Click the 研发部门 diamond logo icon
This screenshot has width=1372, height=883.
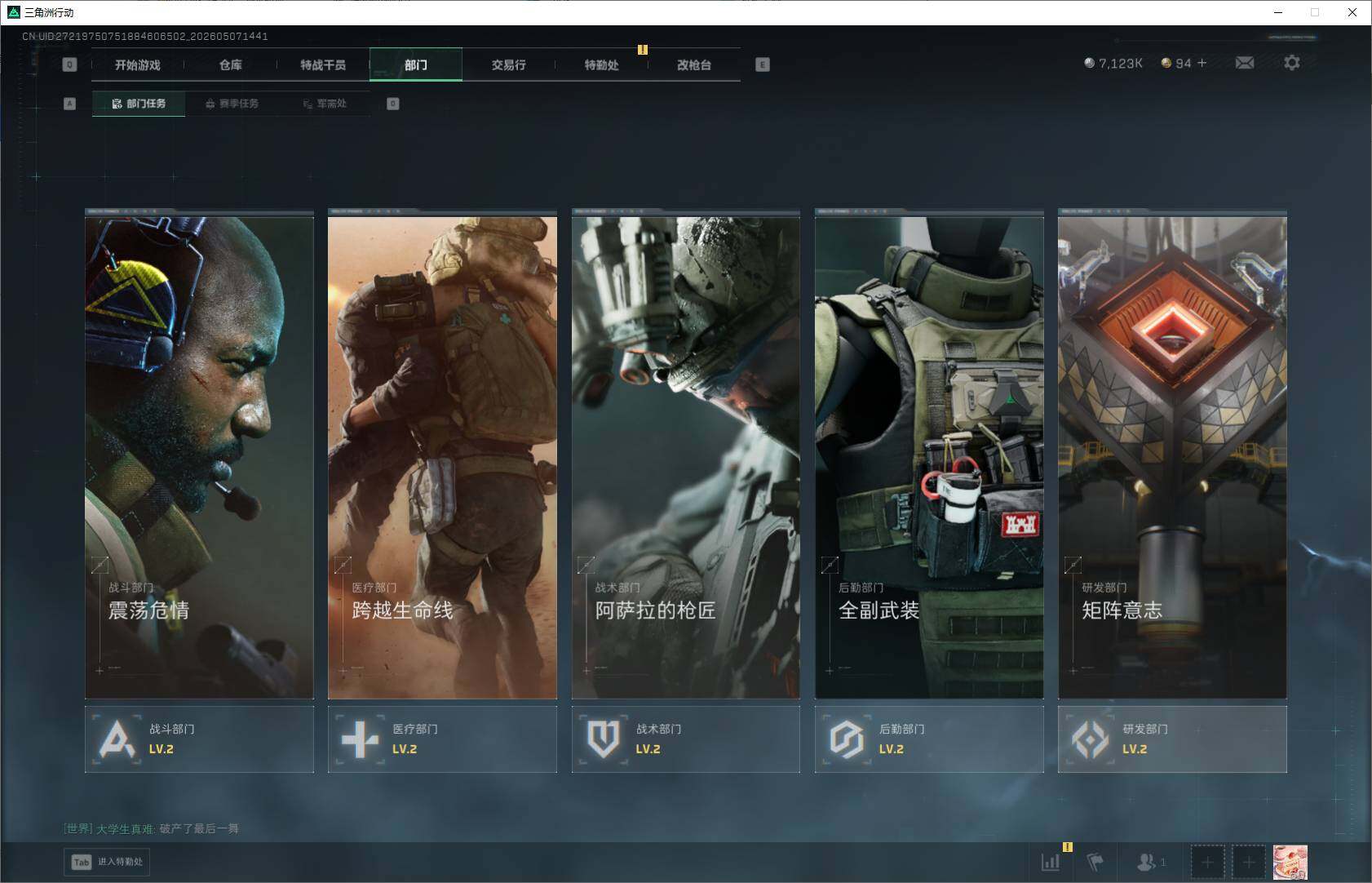point(1090,739)
